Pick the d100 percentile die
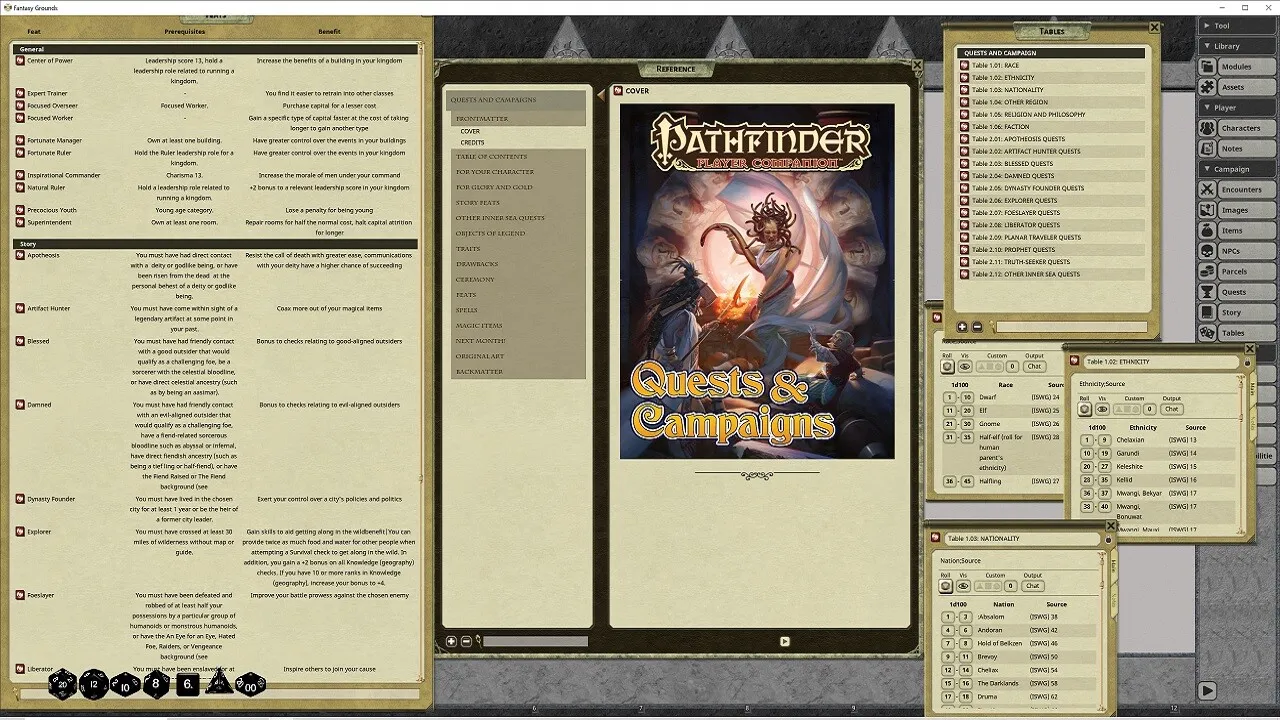 [250, 685]
